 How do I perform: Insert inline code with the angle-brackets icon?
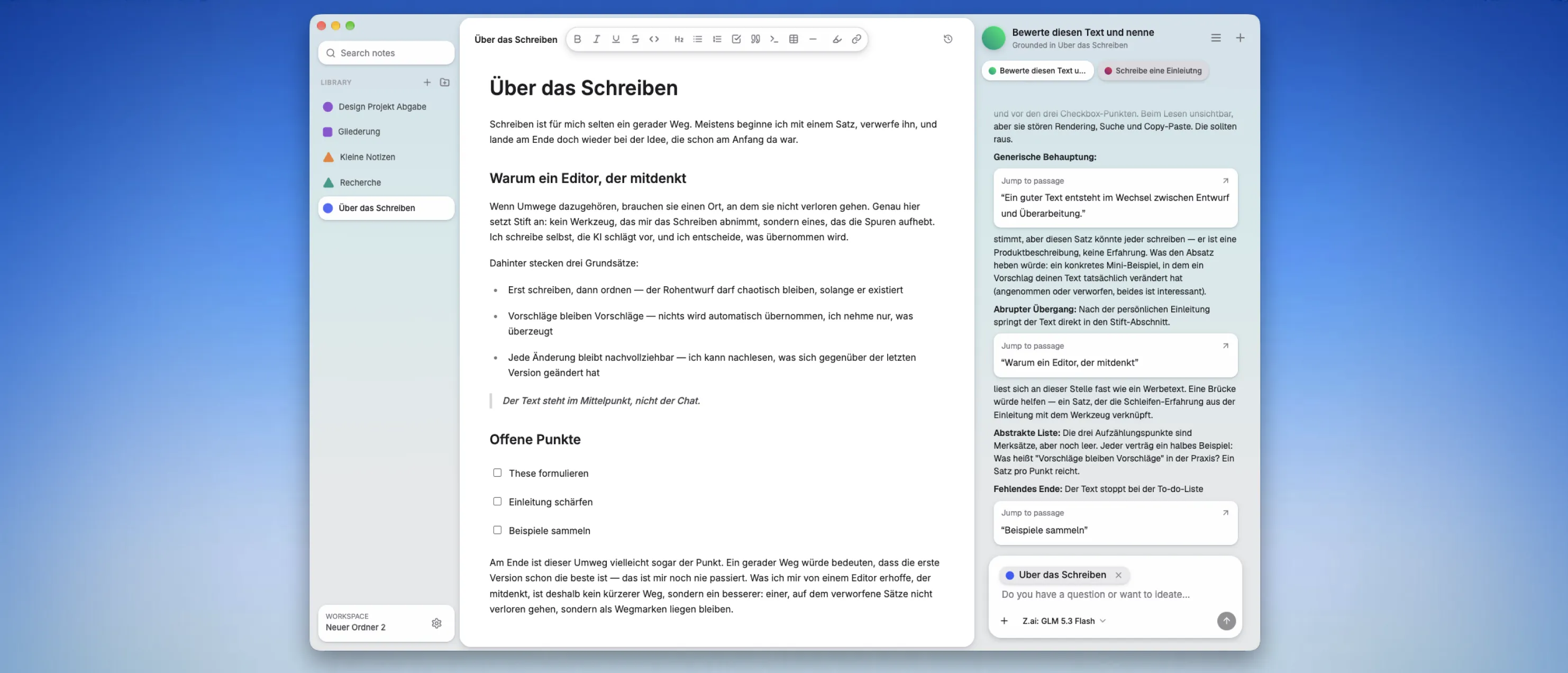(654, 39)
